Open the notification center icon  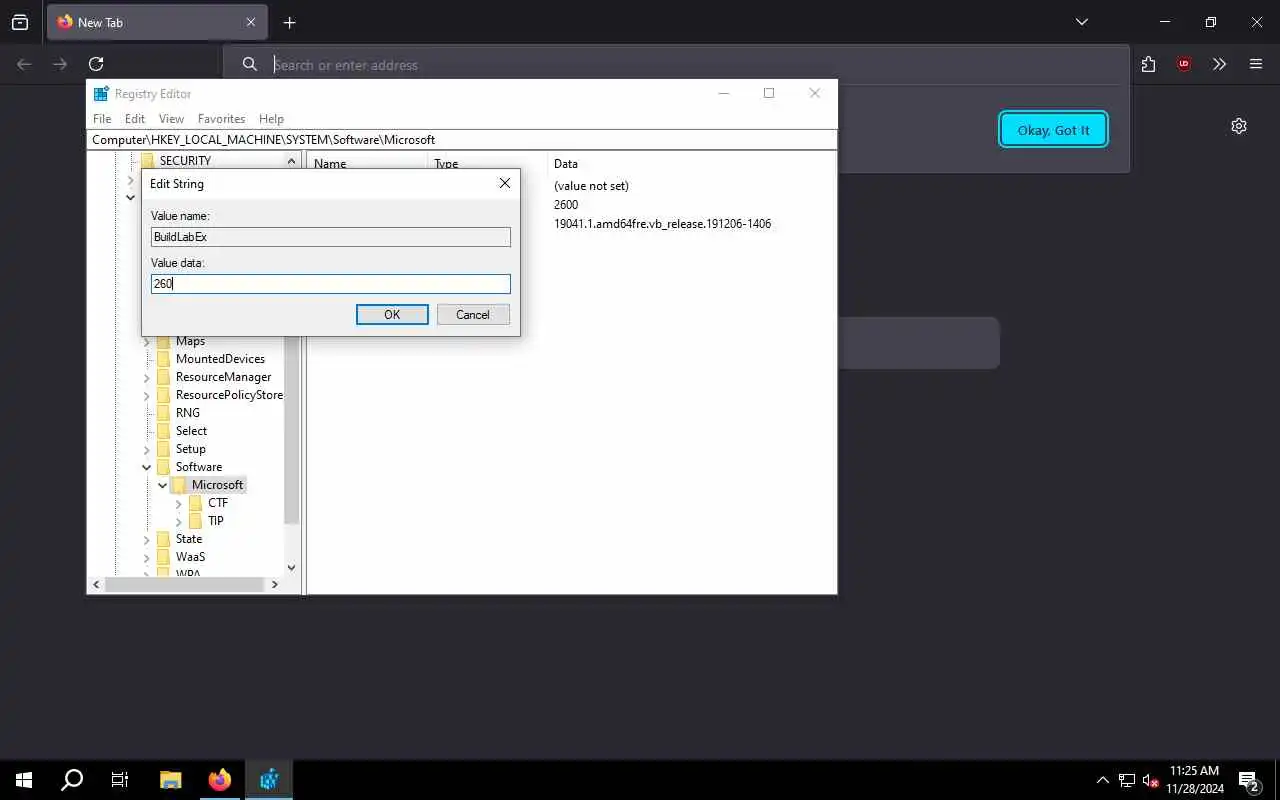coord(1250,780)
